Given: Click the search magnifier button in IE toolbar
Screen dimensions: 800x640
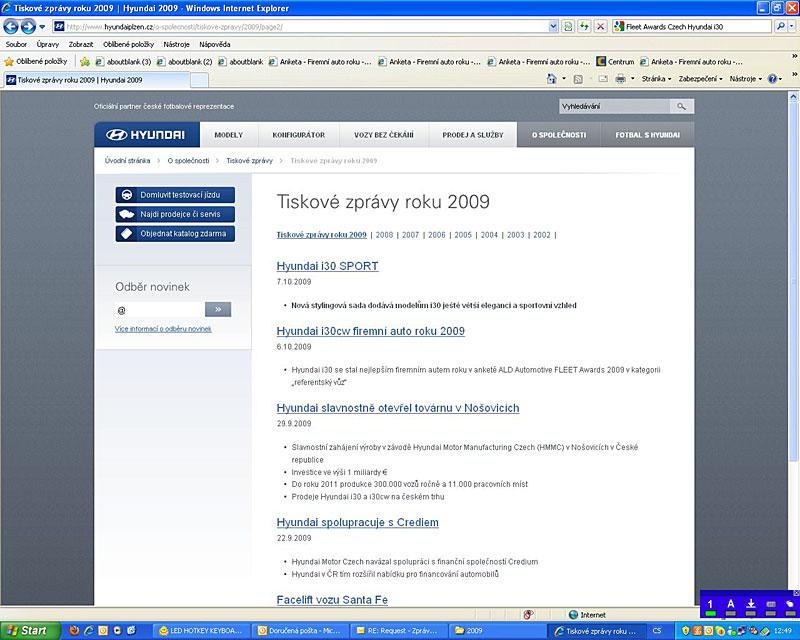Looking at the screenshot, I should click(780, 27).
